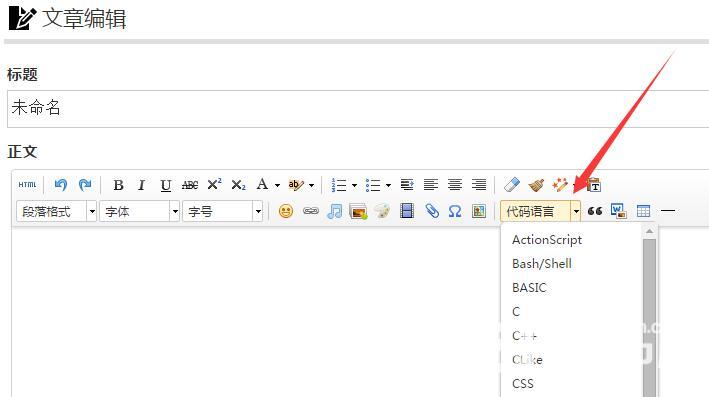Click the 标题 title input field
This screenshot has height=397, width=709.
(358, 109)
